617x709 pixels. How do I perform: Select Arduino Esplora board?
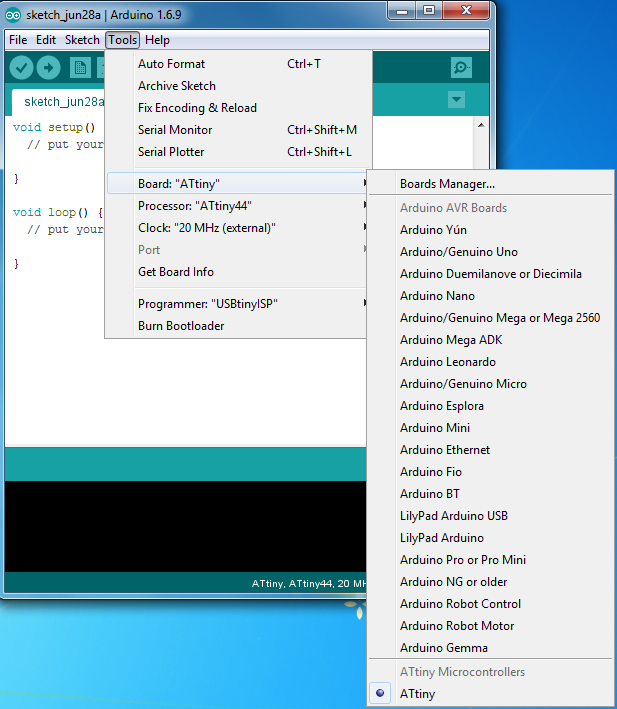click(x=490, y=406)
